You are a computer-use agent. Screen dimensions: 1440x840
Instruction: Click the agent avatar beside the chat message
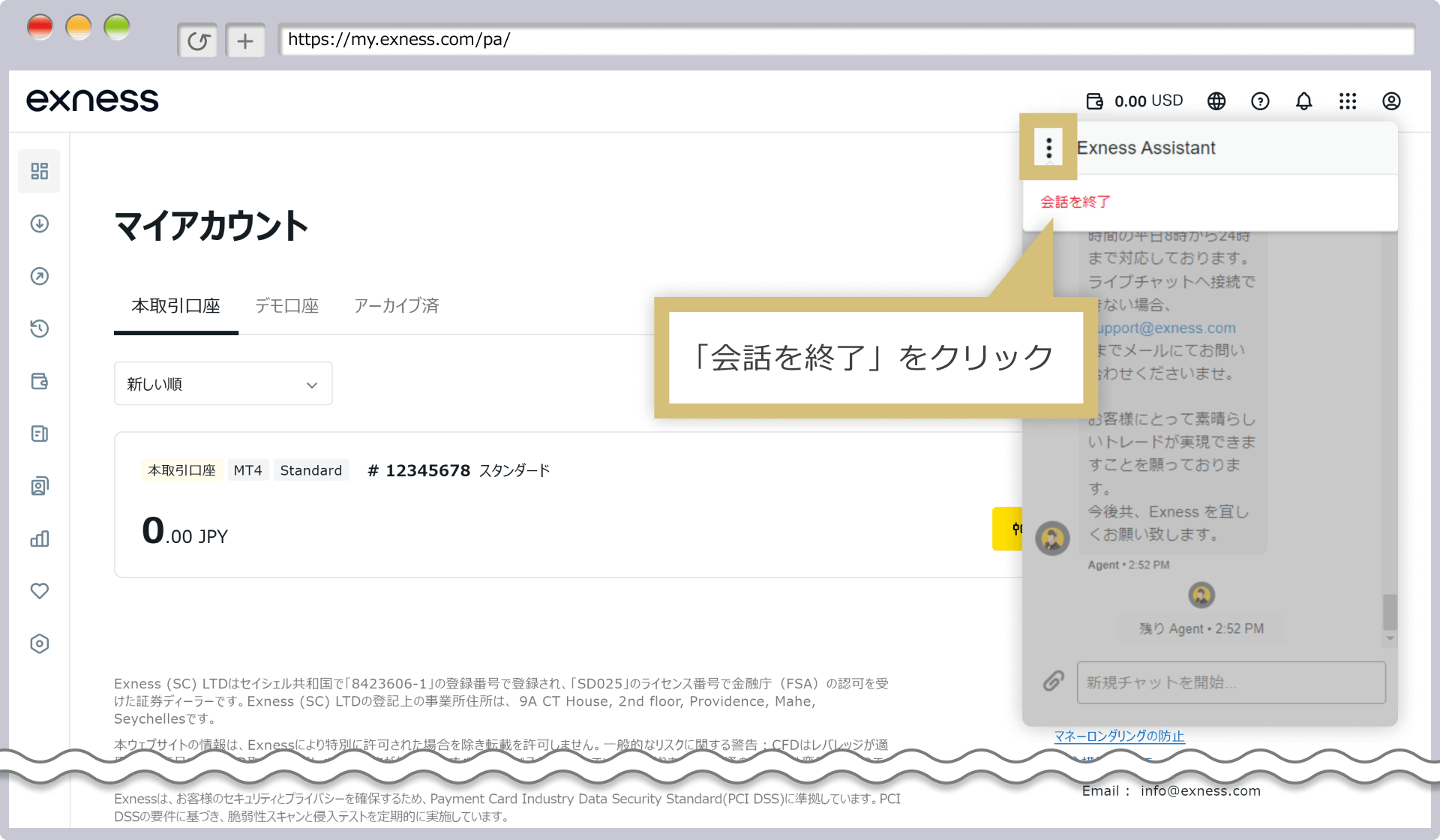[1052, 538]
